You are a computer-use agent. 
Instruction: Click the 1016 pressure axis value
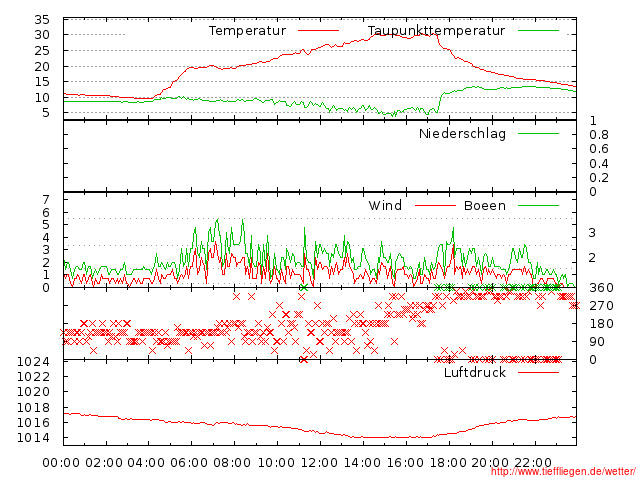click(x=33, y=422)
